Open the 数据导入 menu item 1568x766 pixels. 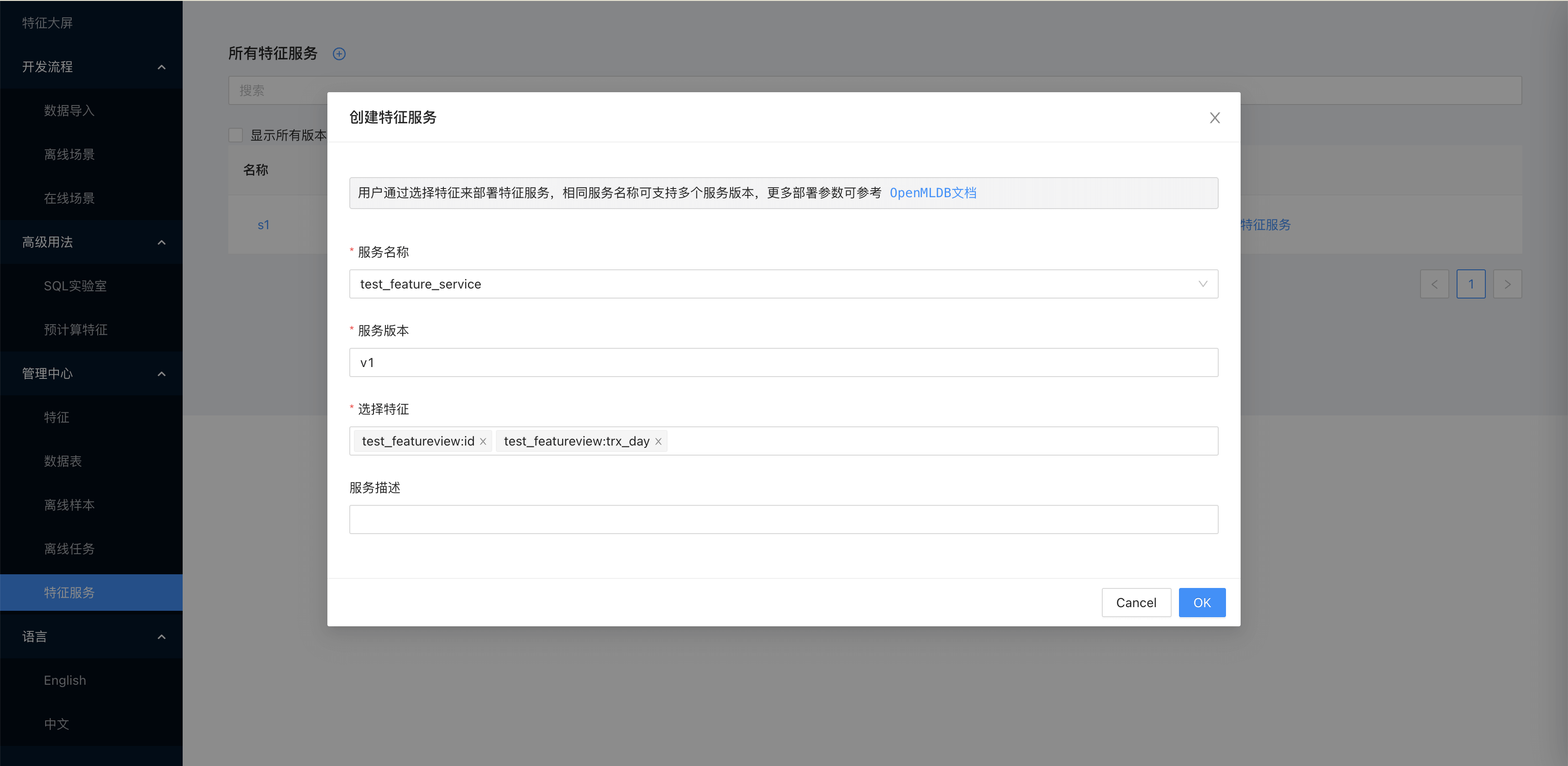pyautogui.click(x=69, y=111)
